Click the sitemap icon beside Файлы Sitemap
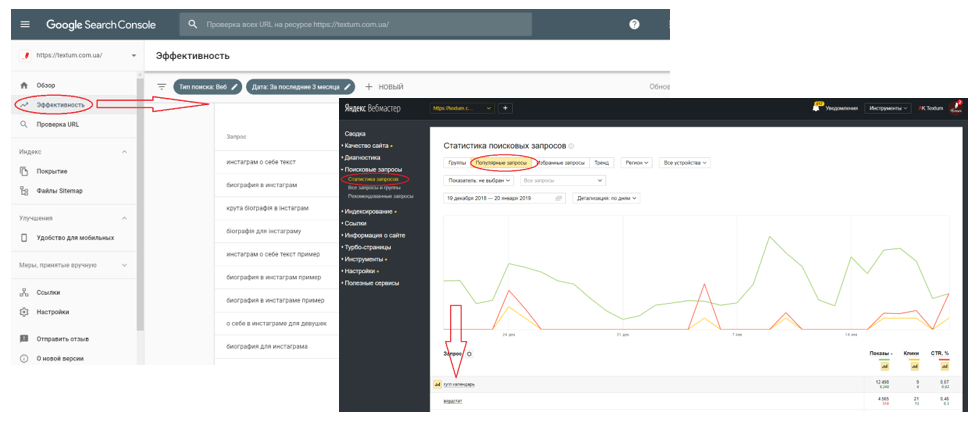 [24, 191]
